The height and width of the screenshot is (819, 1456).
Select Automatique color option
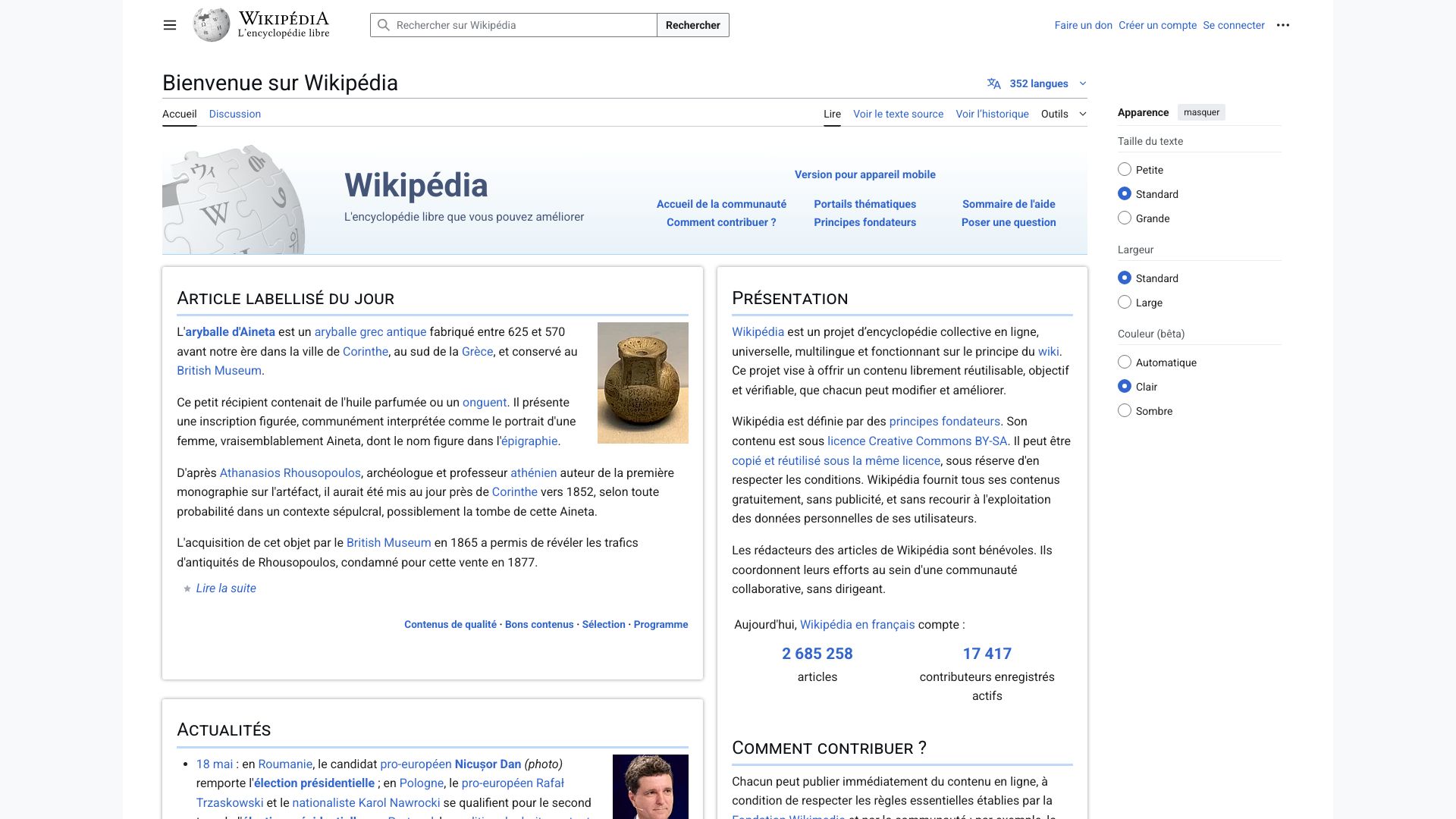pyautogui.click(x=1125, y=362)
